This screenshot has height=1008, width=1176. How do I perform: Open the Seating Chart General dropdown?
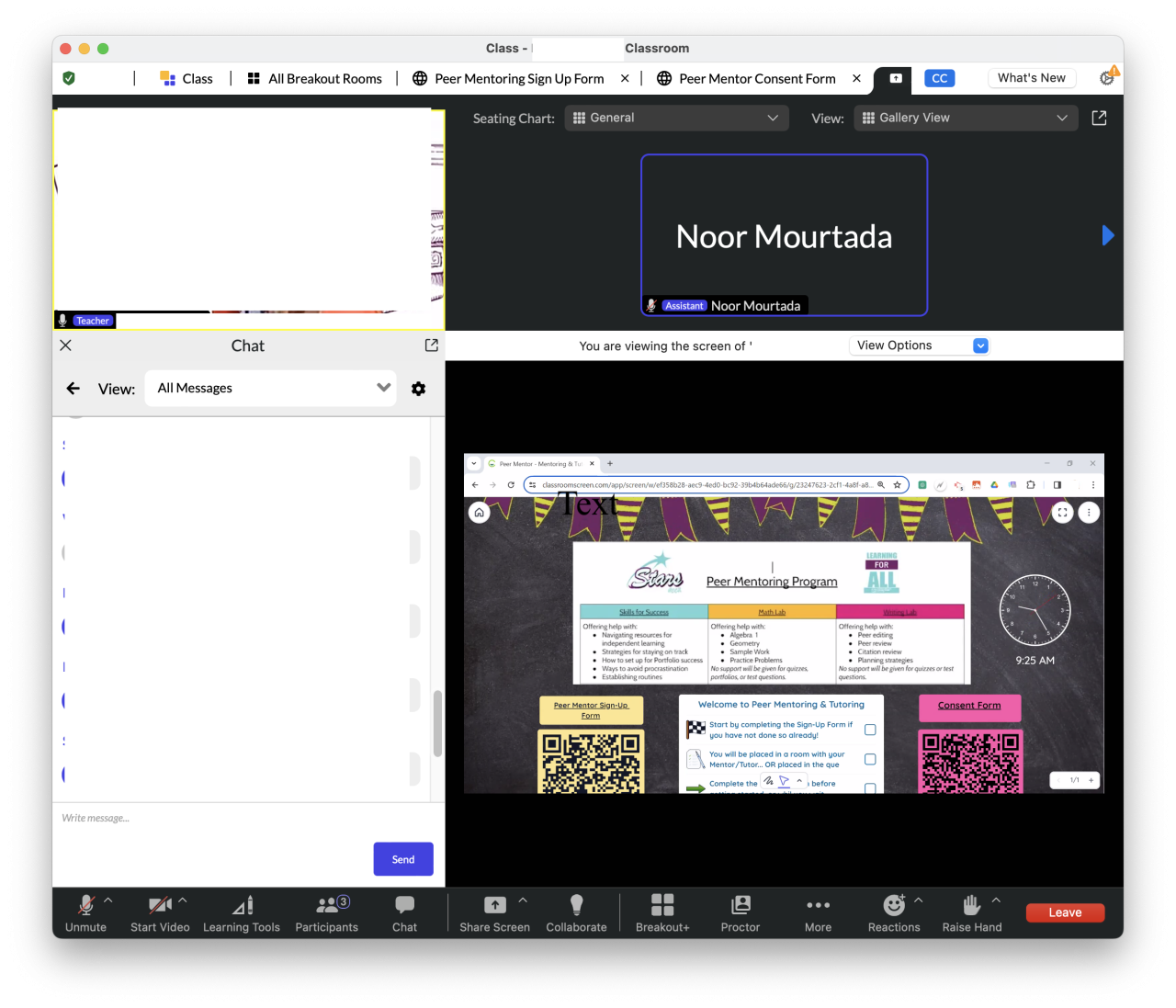click(x=676, y=118)
